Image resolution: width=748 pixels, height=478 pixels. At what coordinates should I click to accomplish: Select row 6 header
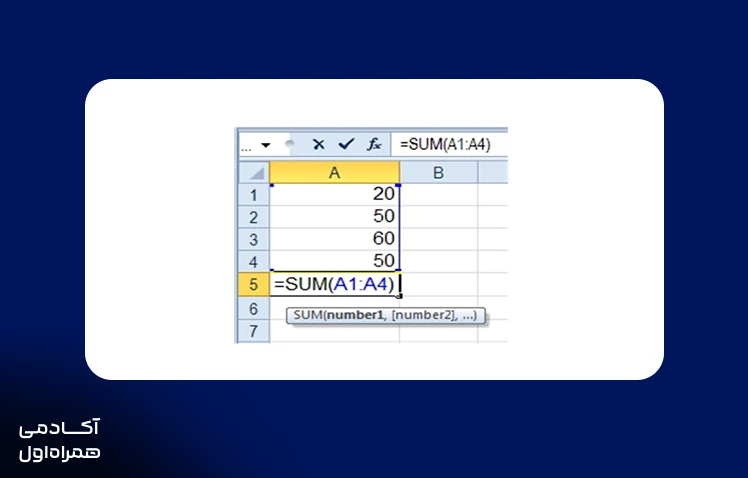point(254,308)
